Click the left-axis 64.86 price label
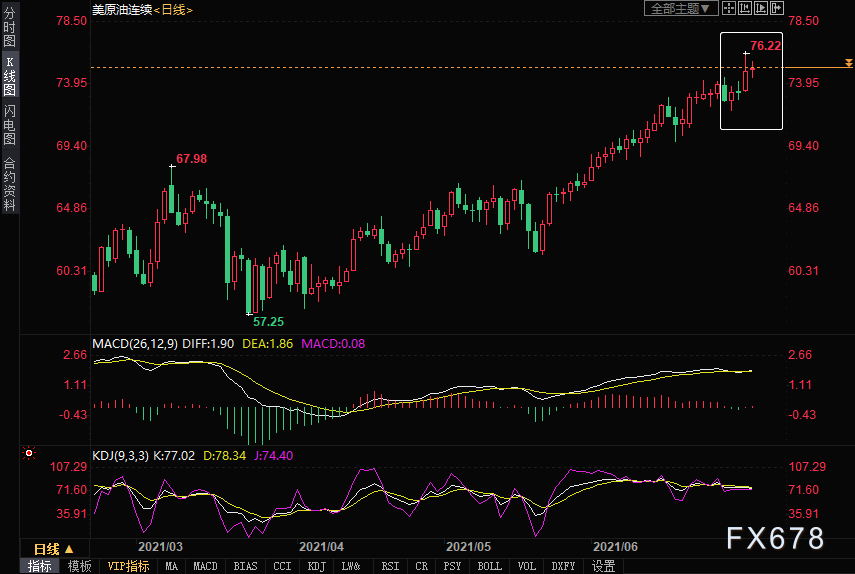Viewport: 855px width, 574px height. tap(71, 208)
